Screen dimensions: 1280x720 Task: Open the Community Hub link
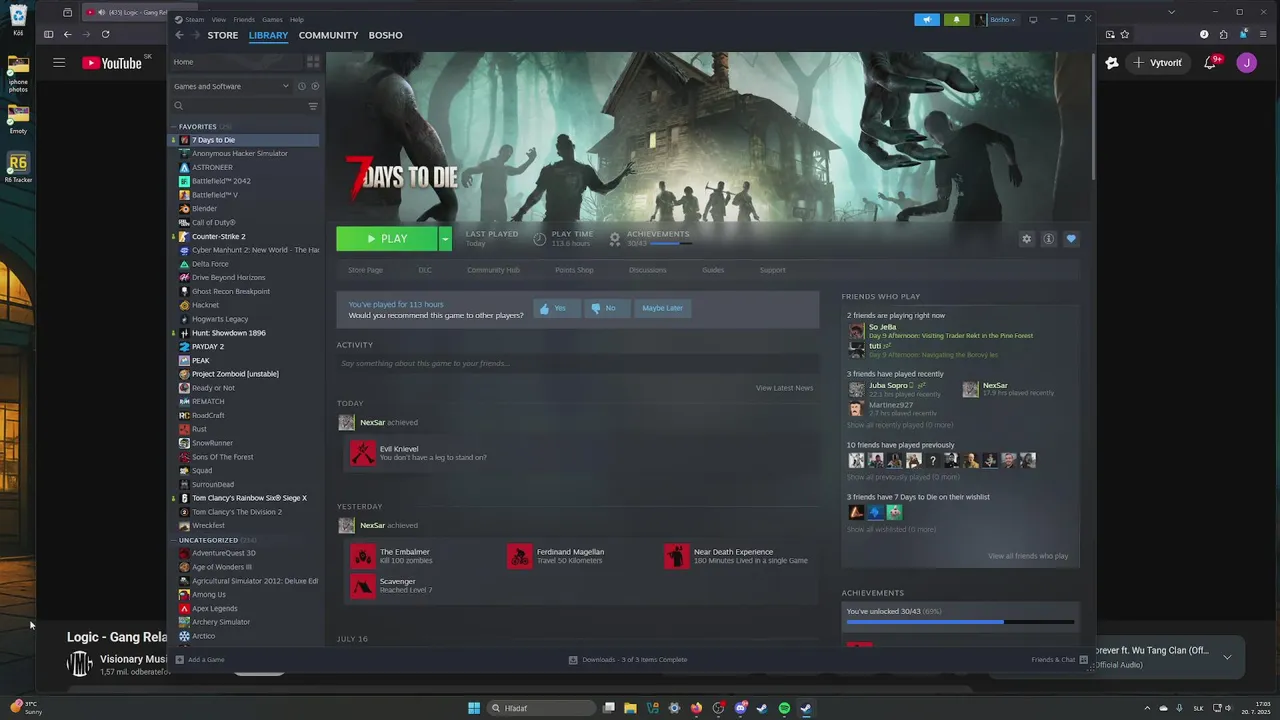point(493,270)
